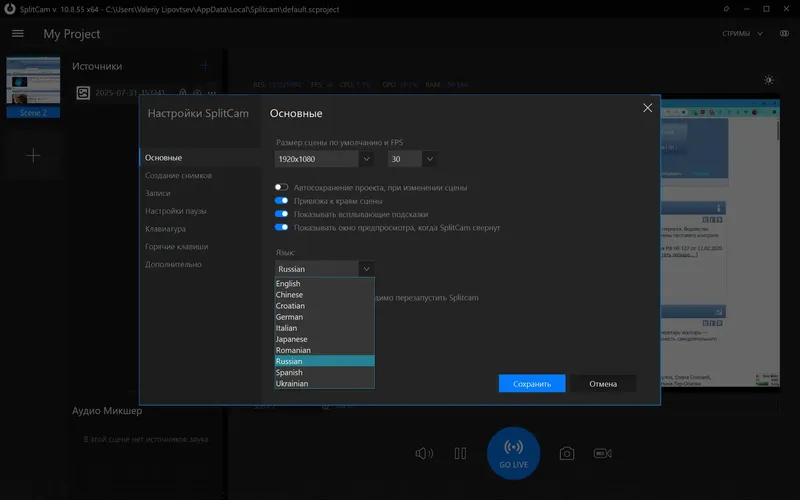Click the Отмена button
800x500 pixels.
(x=603, y=384)
